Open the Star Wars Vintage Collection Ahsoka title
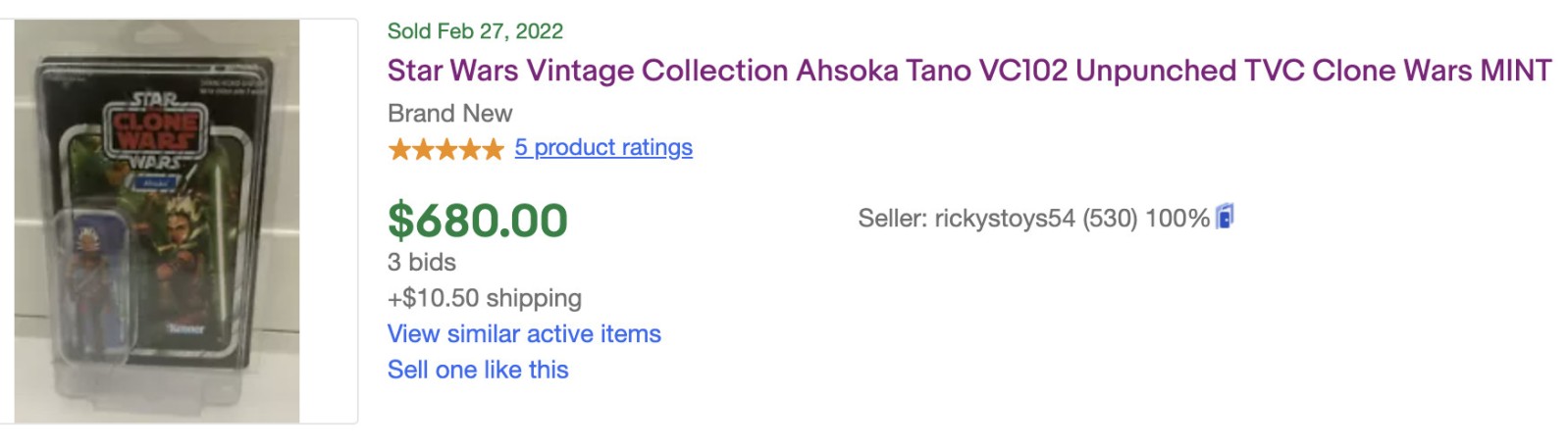The width and height of the screenshot is (1568, 448). [x=968, y=71]
